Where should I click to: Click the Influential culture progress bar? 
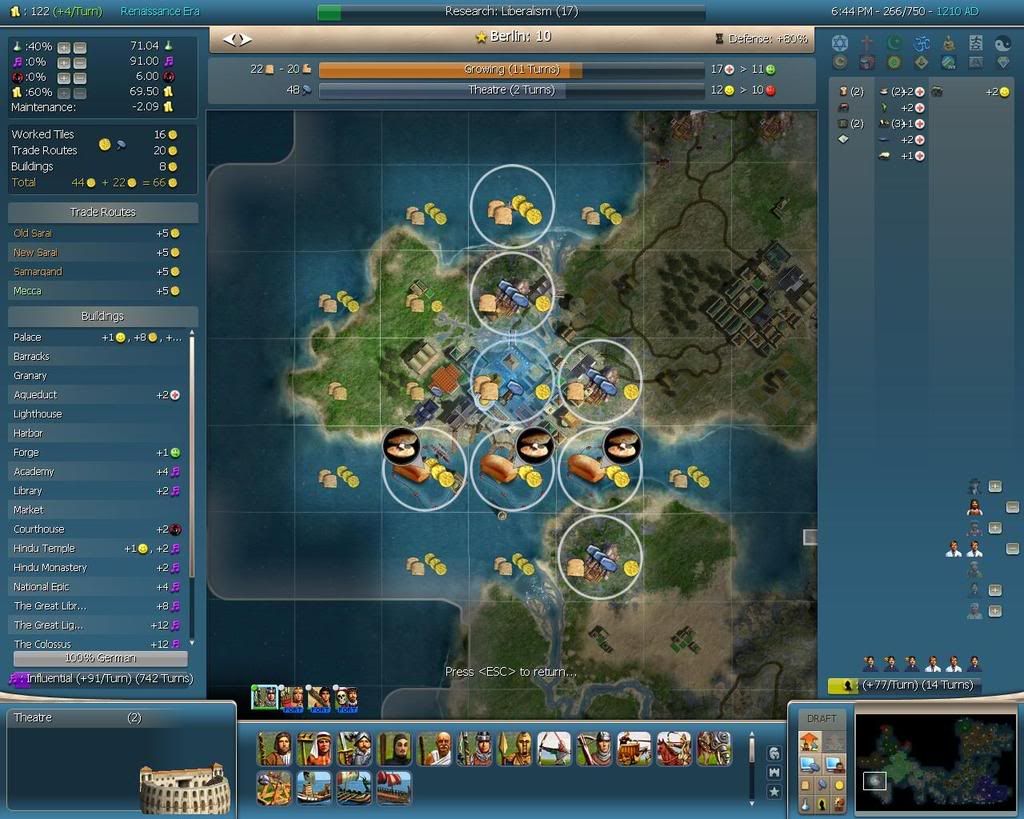coord(101,679)
